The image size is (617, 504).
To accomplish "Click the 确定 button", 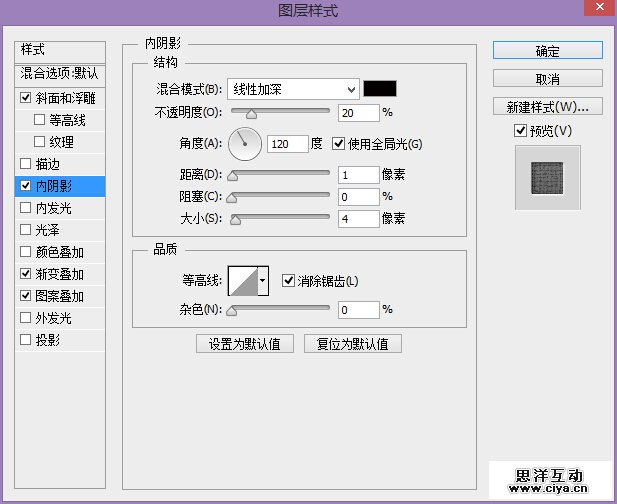I will tap(547, 51).
